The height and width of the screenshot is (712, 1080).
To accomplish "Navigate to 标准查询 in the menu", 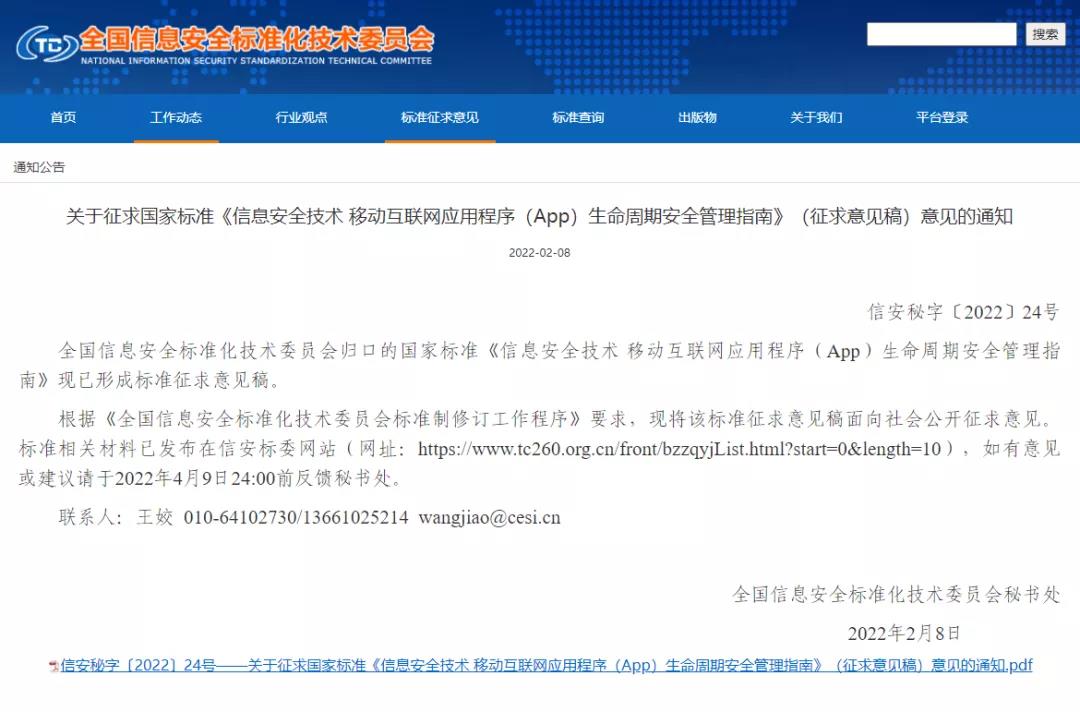I will tap(578, 118).
